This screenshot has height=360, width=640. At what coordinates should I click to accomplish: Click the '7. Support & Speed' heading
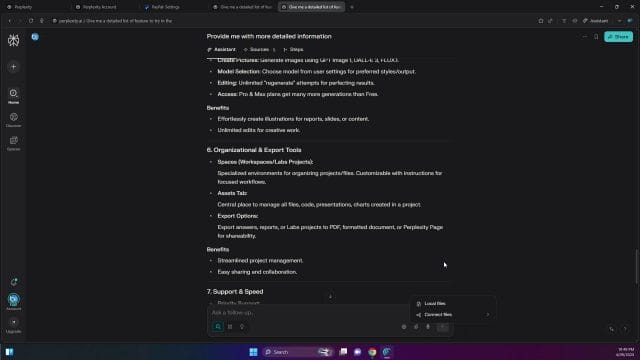(x=235, y=292)
